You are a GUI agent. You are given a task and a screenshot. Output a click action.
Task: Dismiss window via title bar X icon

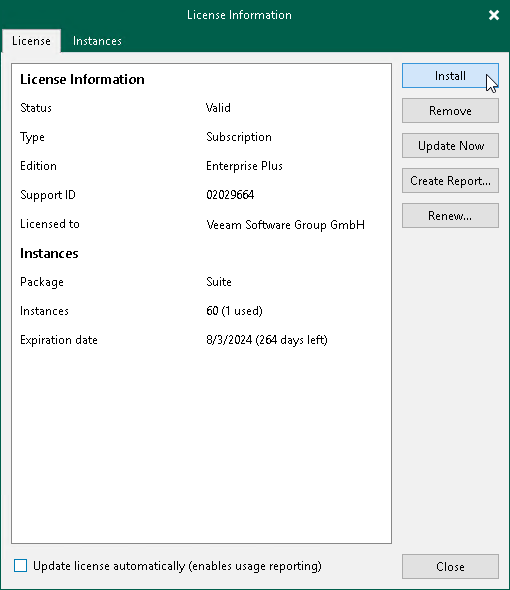click(x=493, y=15)
